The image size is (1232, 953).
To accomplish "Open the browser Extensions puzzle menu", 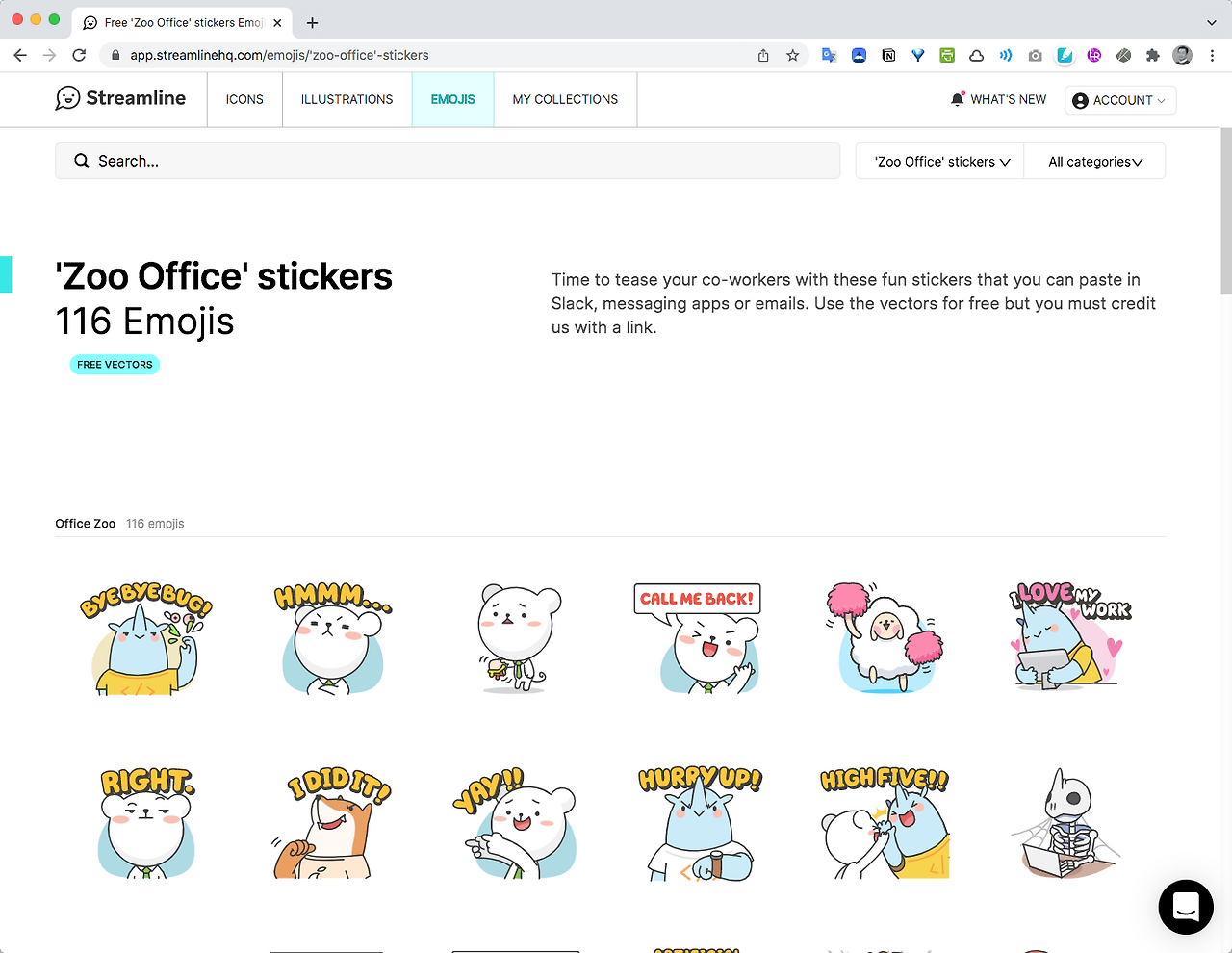I will (1152, 55).
